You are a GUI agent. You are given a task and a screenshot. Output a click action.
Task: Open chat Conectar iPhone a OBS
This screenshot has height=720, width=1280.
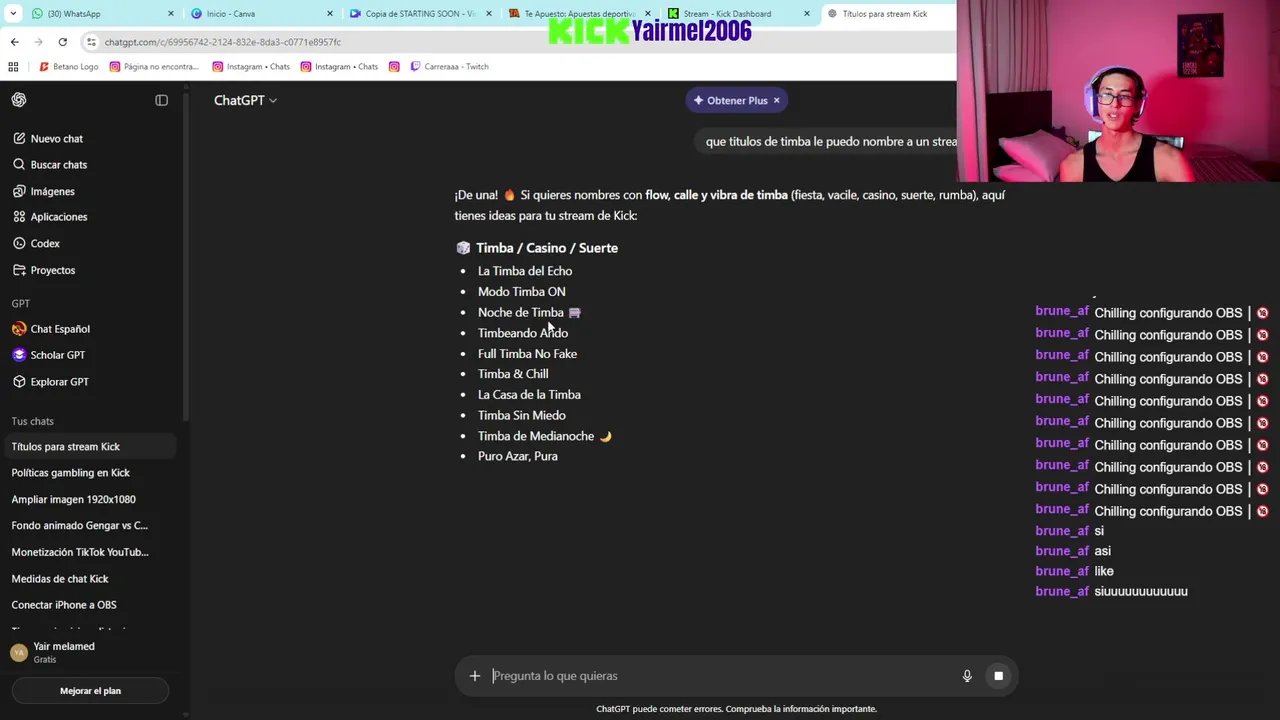pyautogui.click(x=90, y=605)
